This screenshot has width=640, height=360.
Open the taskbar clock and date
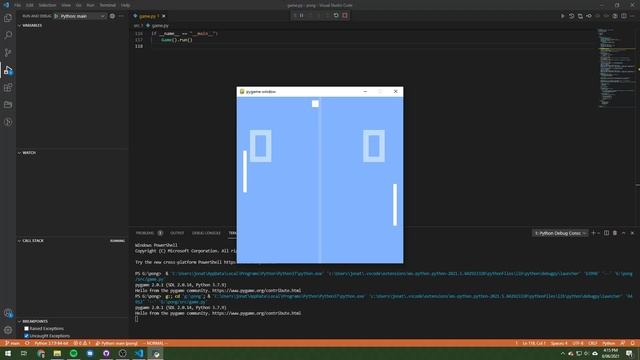610,353
